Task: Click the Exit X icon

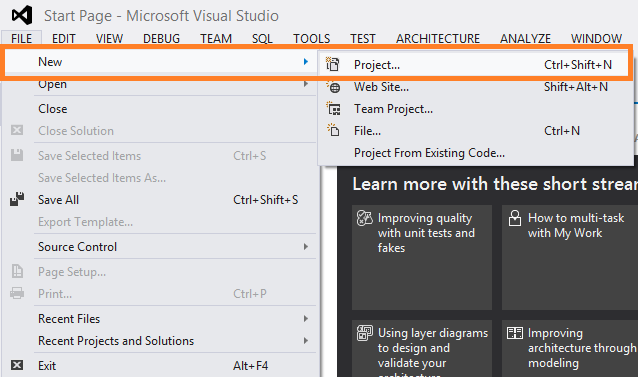Action: (17, 365)
